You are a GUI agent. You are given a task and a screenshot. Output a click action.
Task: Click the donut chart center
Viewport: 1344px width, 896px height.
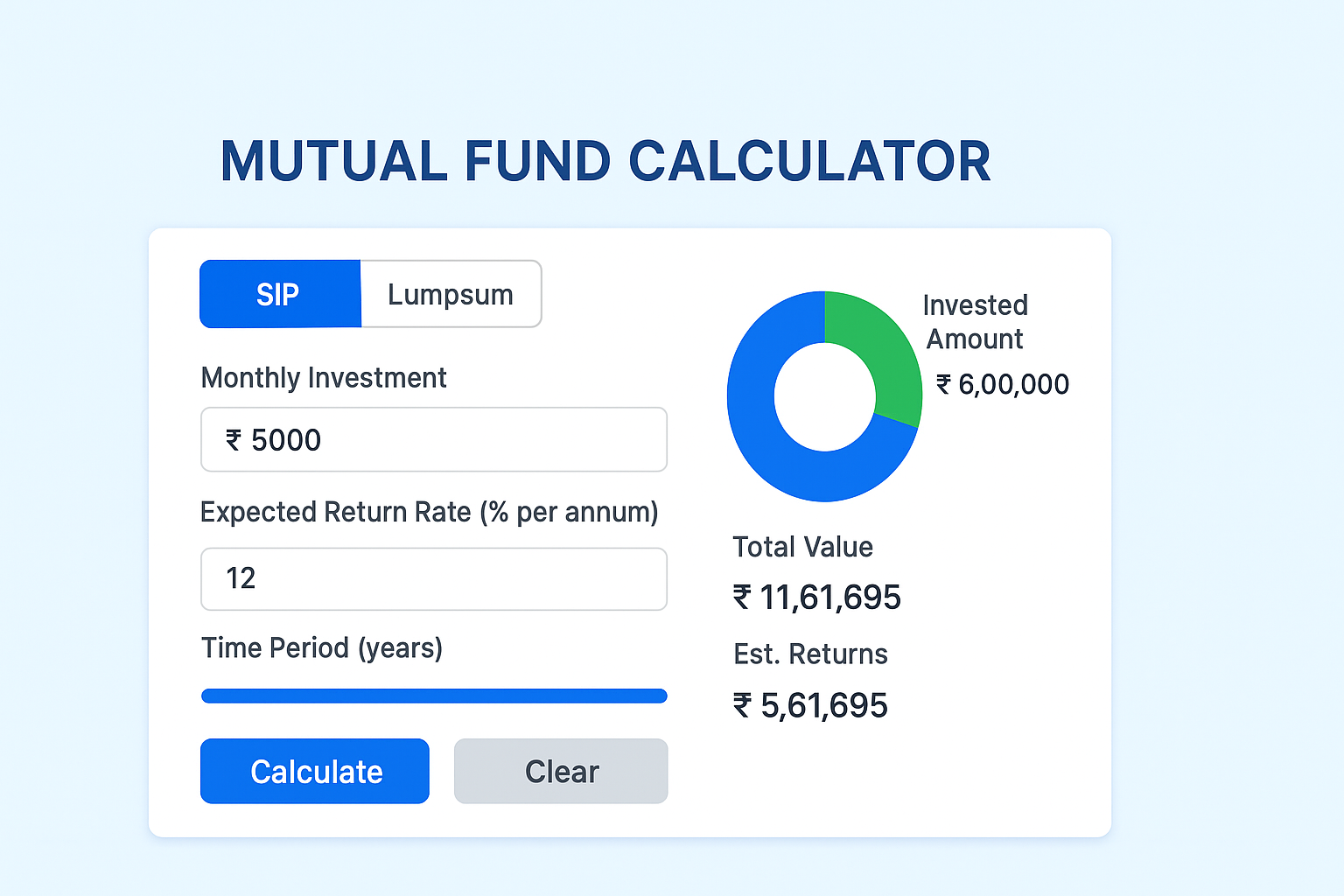point(824,396)
